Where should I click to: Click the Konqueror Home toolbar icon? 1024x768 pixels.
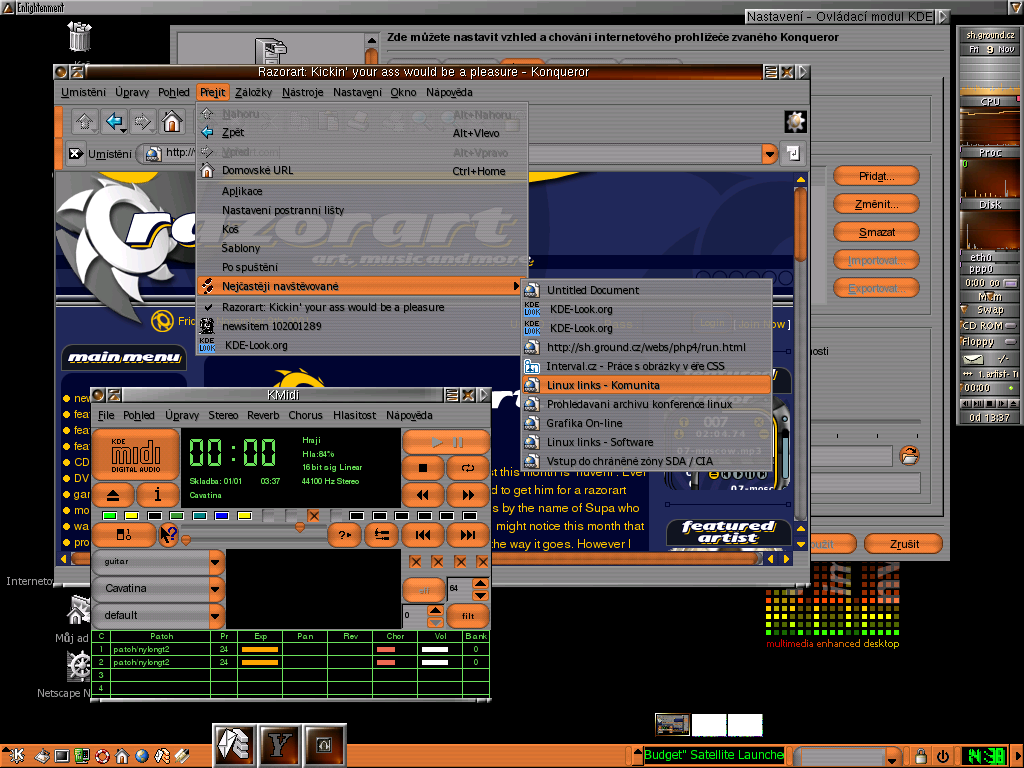pyautogui.click(x=171, y=121)
